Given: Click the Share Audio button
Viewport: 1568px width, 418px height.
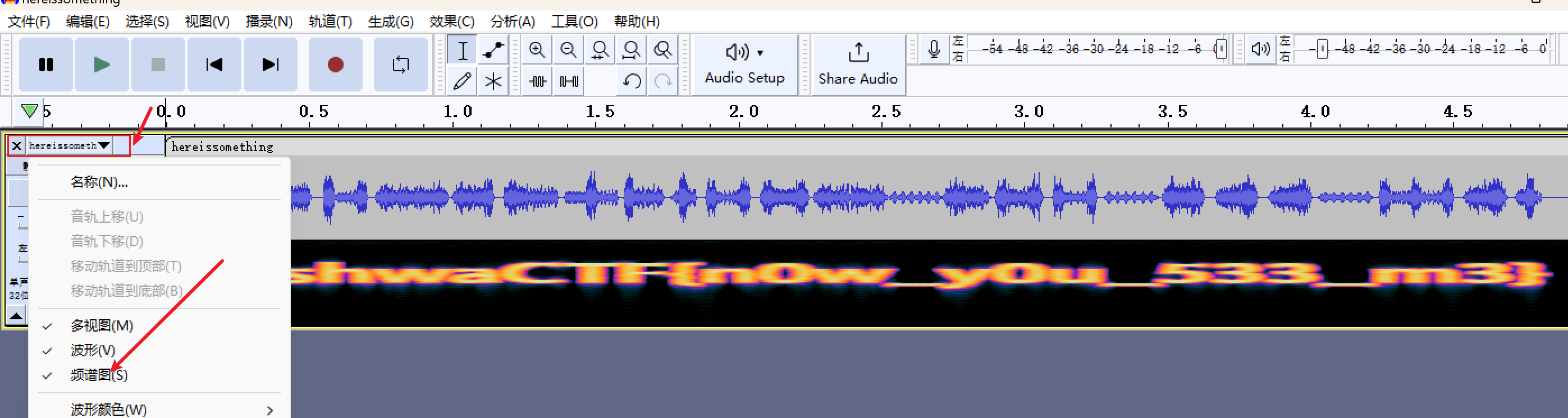Looking at the screenshot, I should (858, 65).
